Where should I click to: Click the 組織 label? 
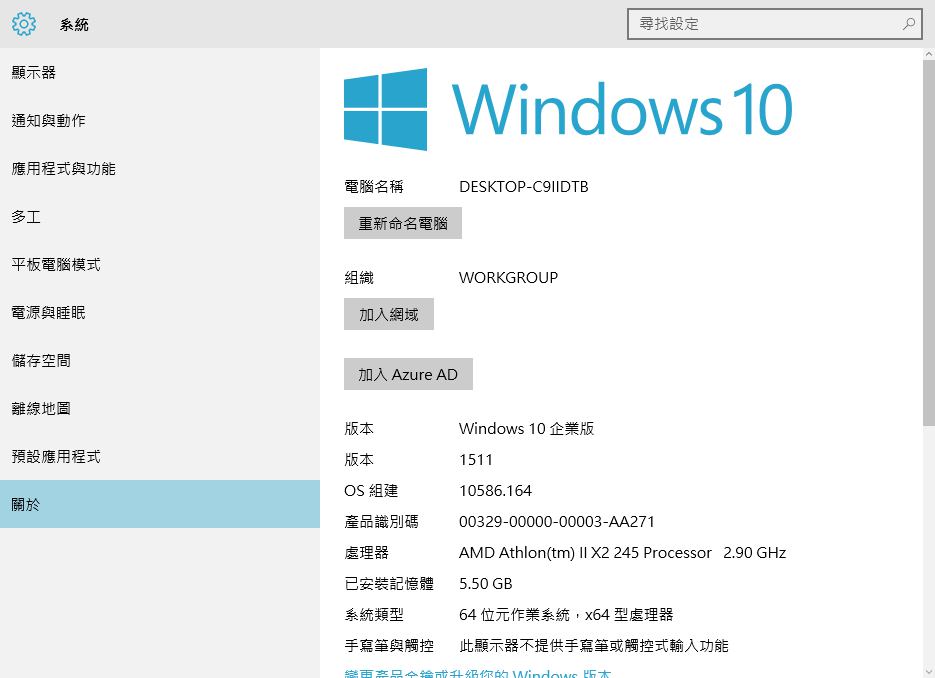[x=359, y=277]
